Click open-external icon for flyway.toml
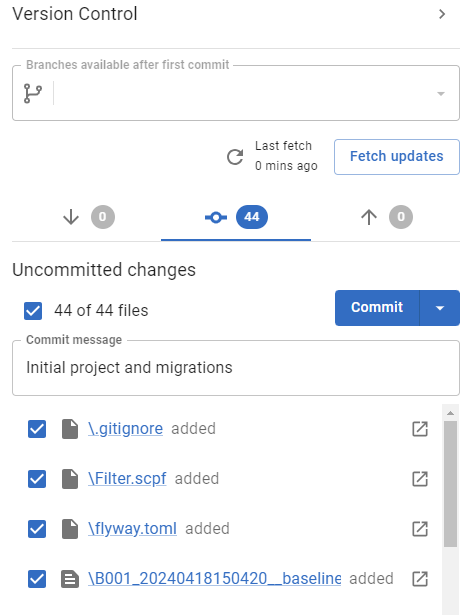 (x=420, y=529)
